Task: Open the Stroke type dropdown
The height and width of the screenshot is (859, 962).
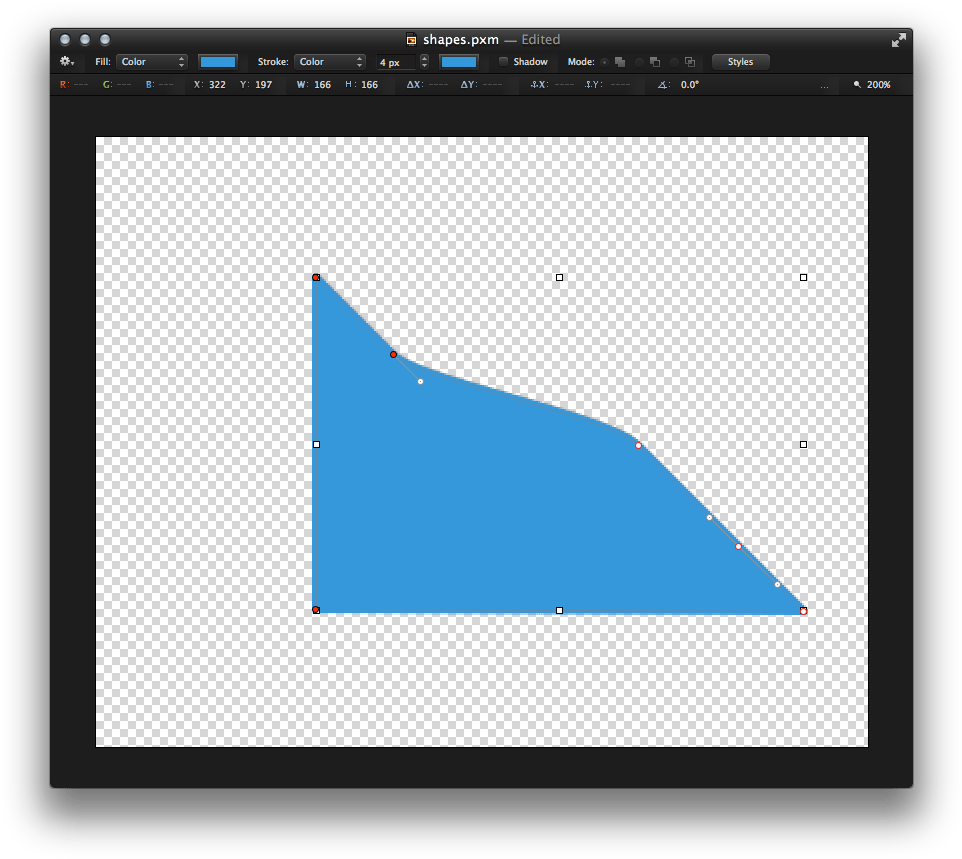Action: [x=329, y=61]
